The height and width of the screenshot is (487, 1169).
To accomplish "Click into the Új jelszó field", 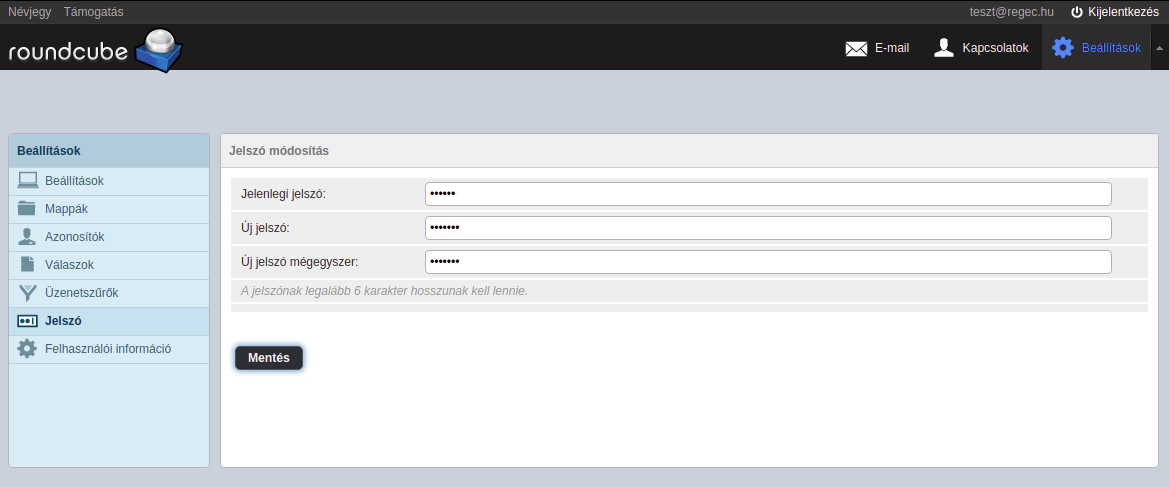I will [x=767, y=228].
